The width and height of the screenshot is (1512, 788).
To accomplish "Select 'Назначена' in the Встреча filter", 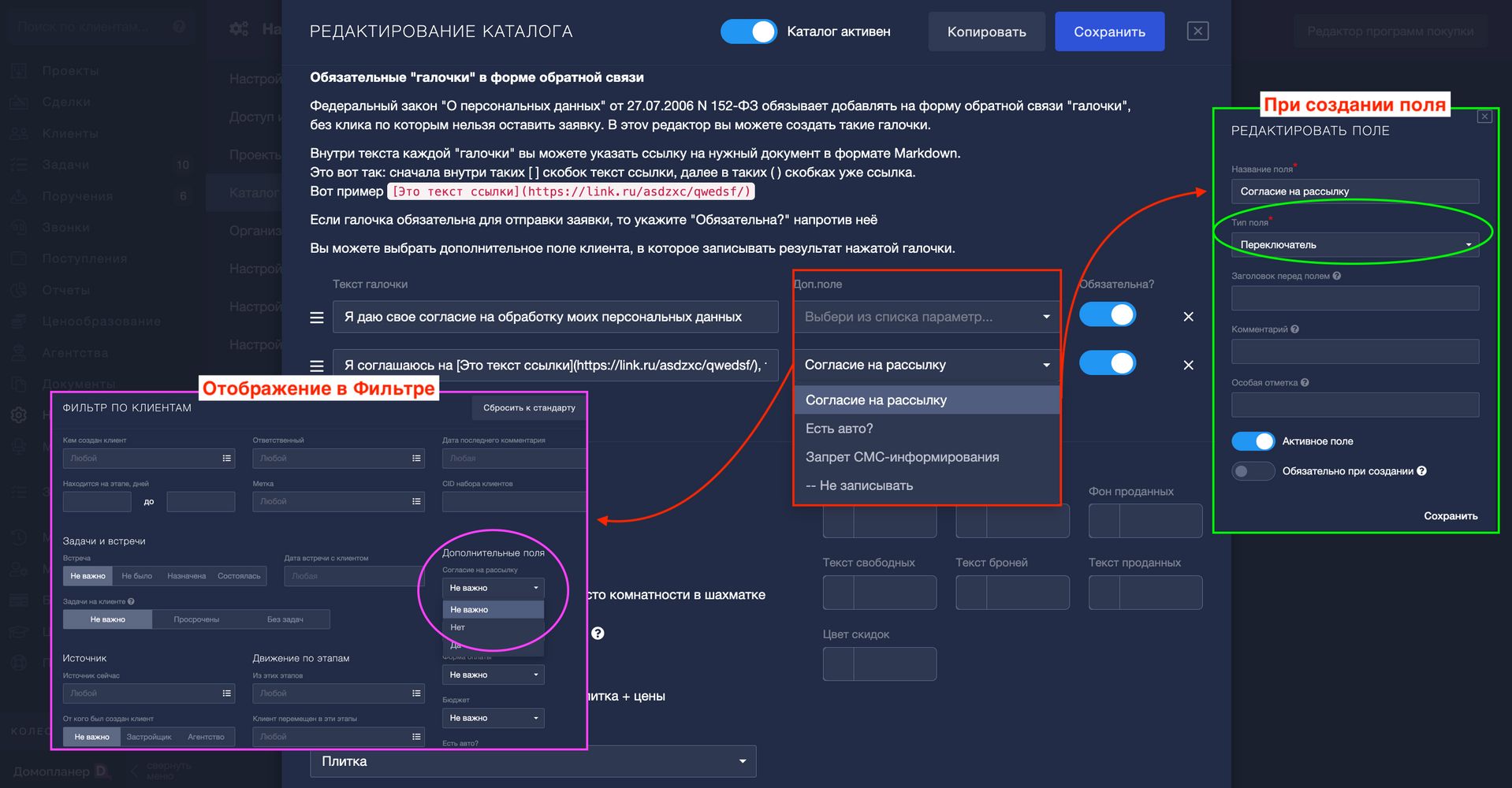I will coord(186,576).
